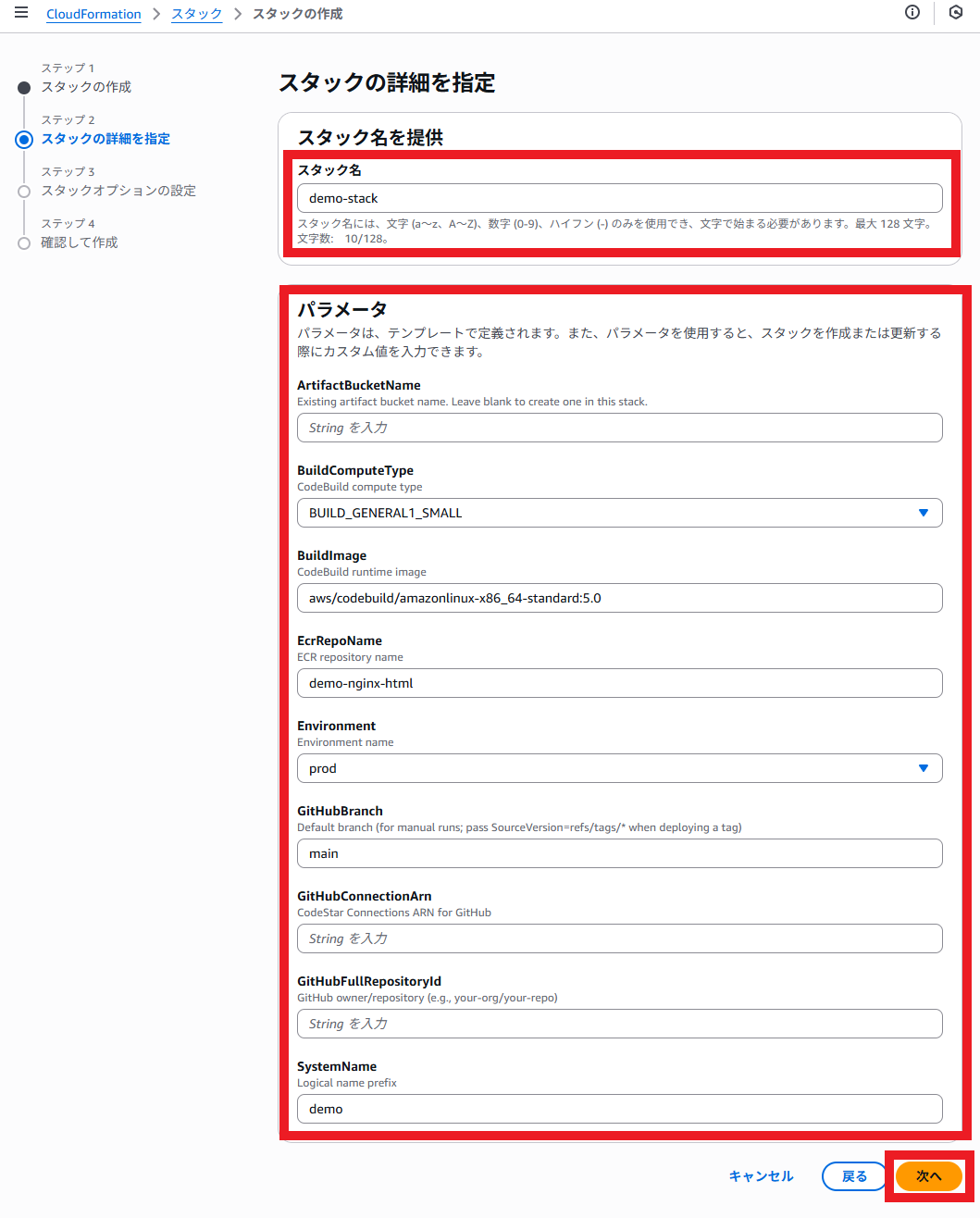Screen dimensions: 980x1218
Task: Select step 3 circle for stack options
Action: tap(24, 192)
